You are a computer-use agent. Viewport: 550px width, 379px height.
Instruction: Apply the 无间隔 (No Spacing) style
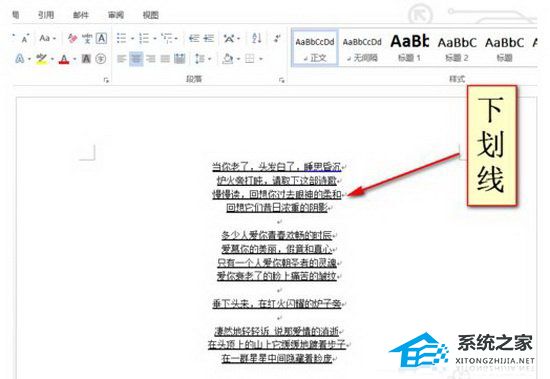tap(362, 48)
